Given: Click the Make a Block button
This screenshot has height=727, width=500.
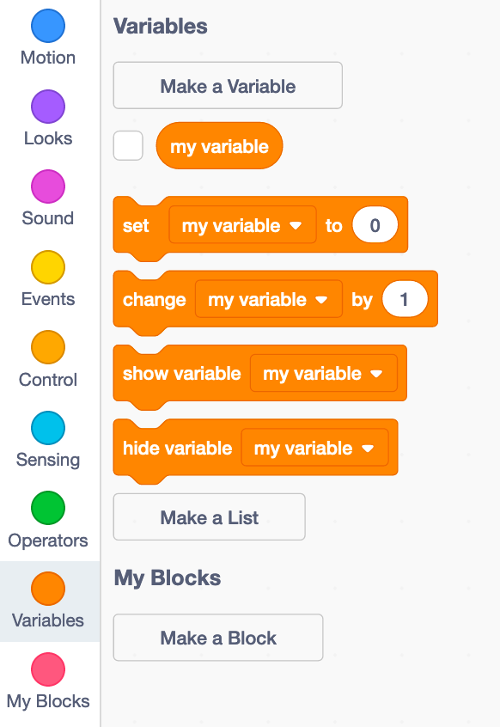Looking at the screenshot, I should coord(218,638).
